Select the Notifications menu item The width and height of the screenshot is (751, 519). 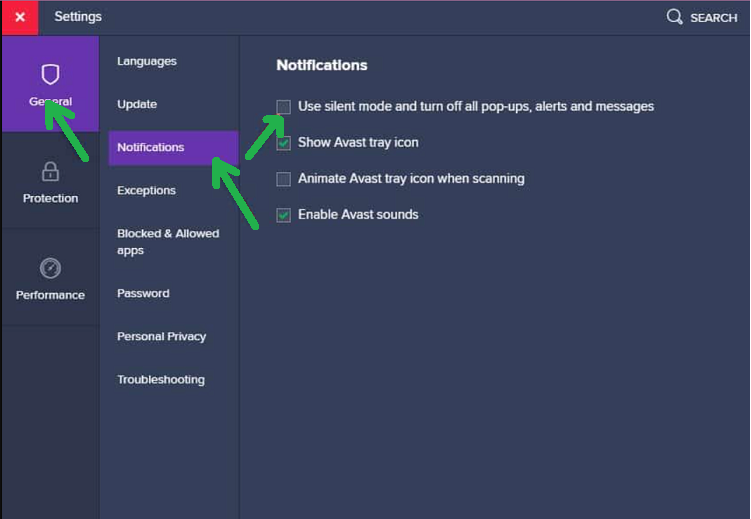[x=151, y=147]
